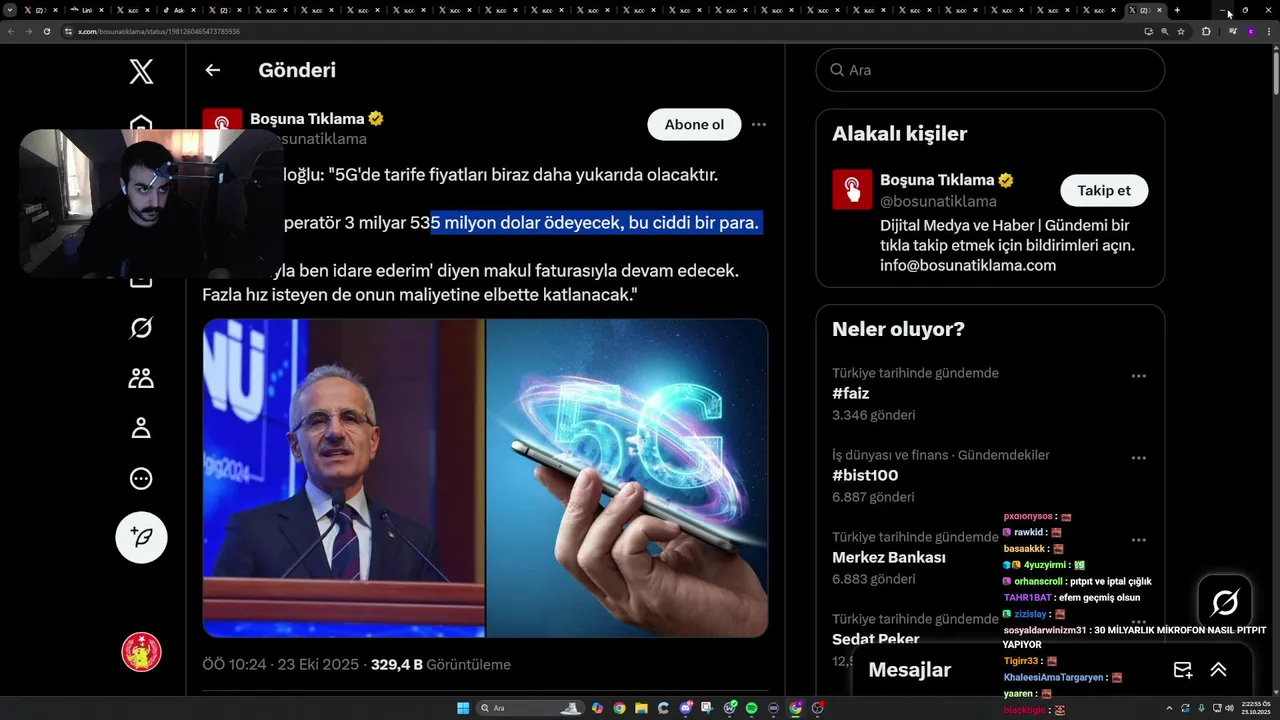Open the 5G phone image in post

(x=627, y=478)
